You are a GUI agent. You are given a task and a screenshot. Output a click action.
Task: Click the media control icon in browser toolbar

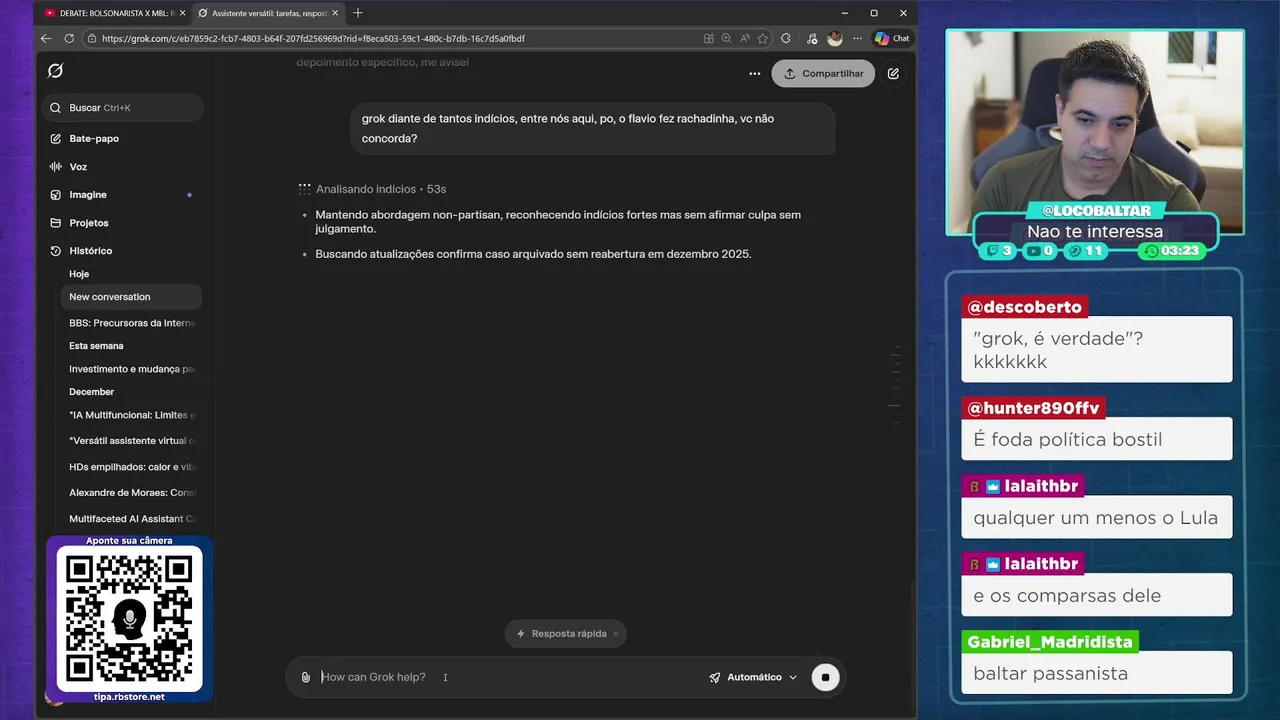[810, 39]
